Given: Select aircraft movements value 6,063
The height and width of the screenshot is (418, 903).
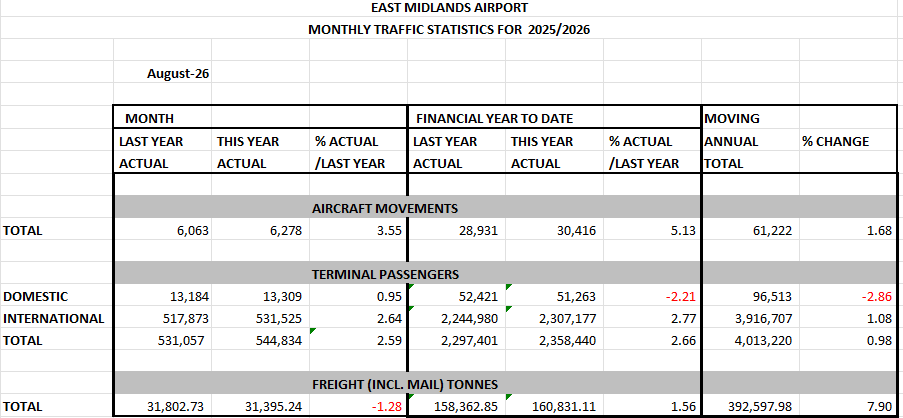Looking at the screenshot, I should pyautogui.click(x=194, y=231).
